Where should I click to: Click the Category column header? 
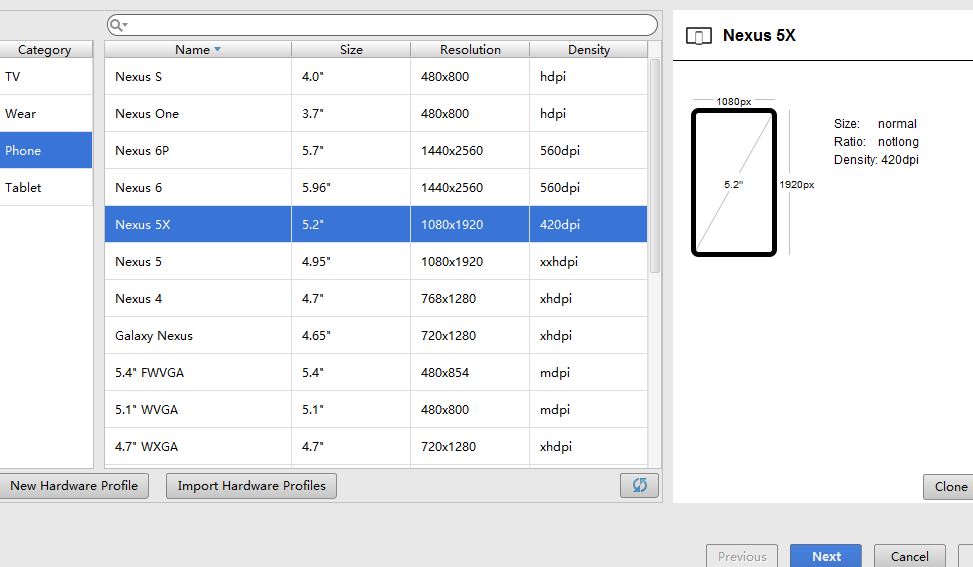coord(46,50)
